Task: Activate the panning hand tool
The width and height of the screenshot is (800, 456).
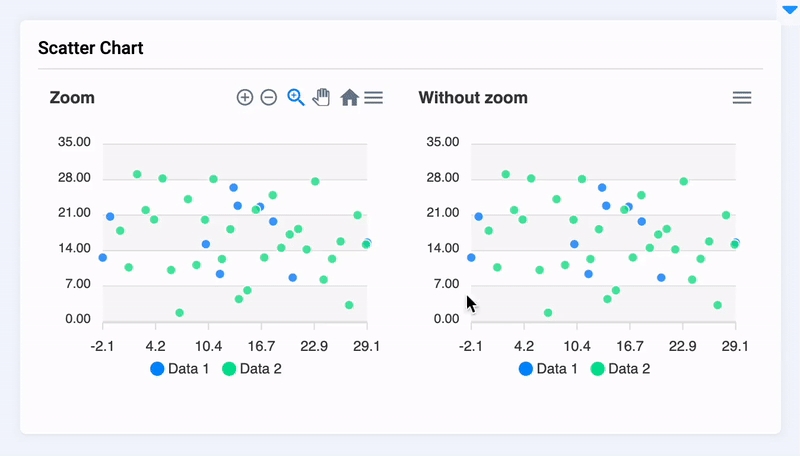Action: (x=321, y=97)
